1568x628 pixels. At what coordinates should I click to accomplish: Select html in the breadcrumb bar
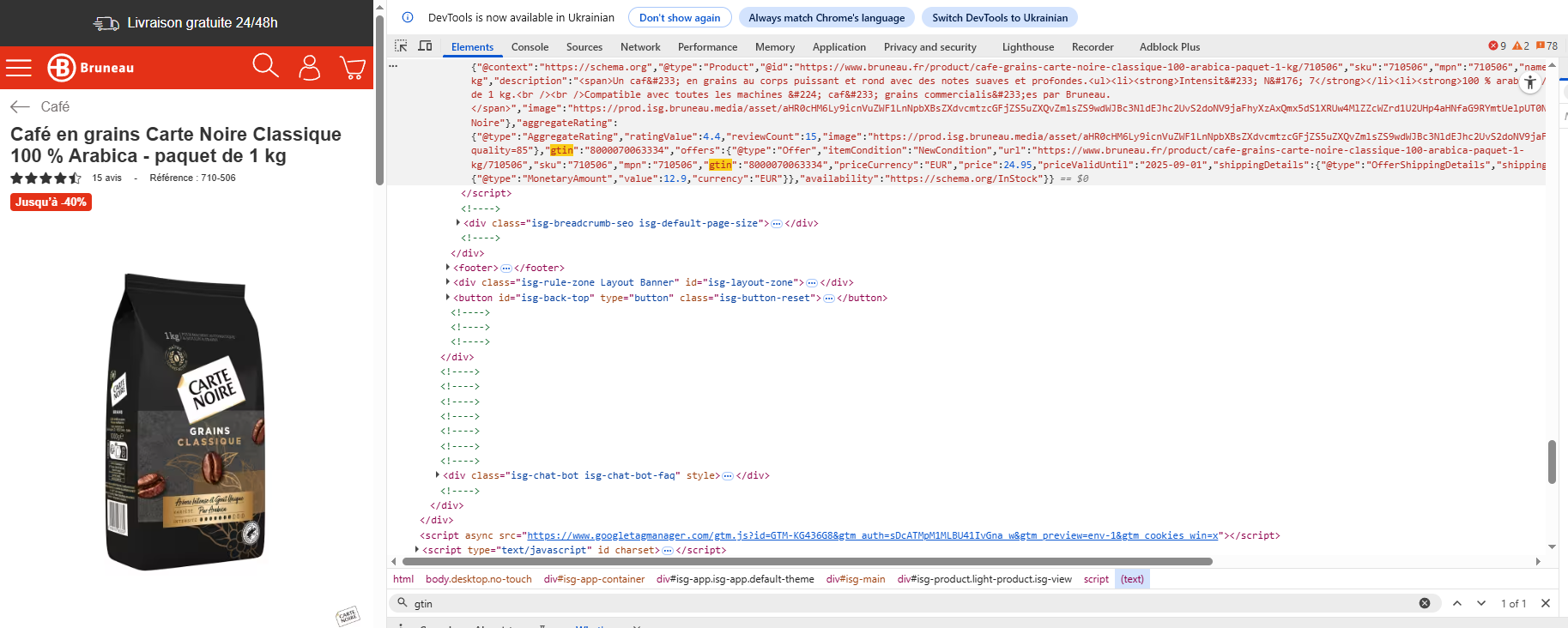point(403,579)
